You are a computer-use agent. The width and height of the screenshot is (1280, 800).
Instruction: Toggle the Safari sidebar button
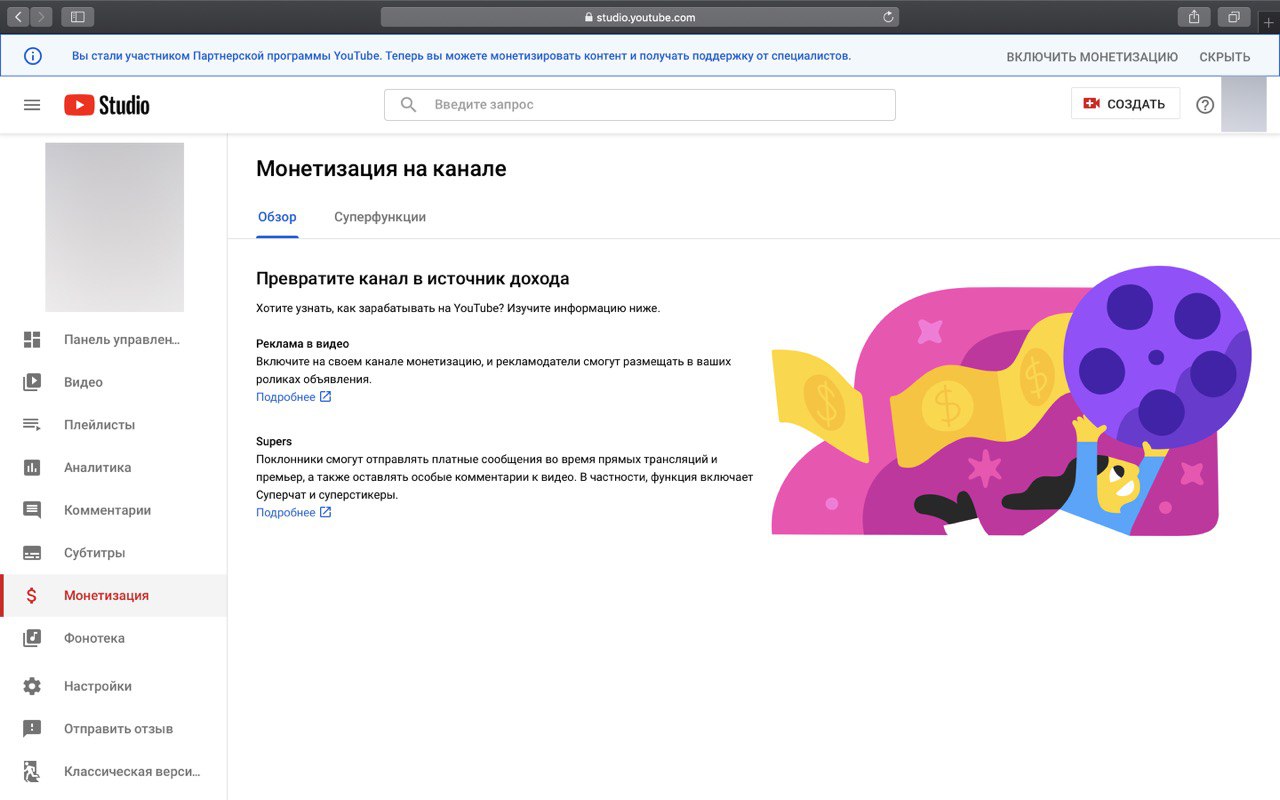(x=77, y=17)
